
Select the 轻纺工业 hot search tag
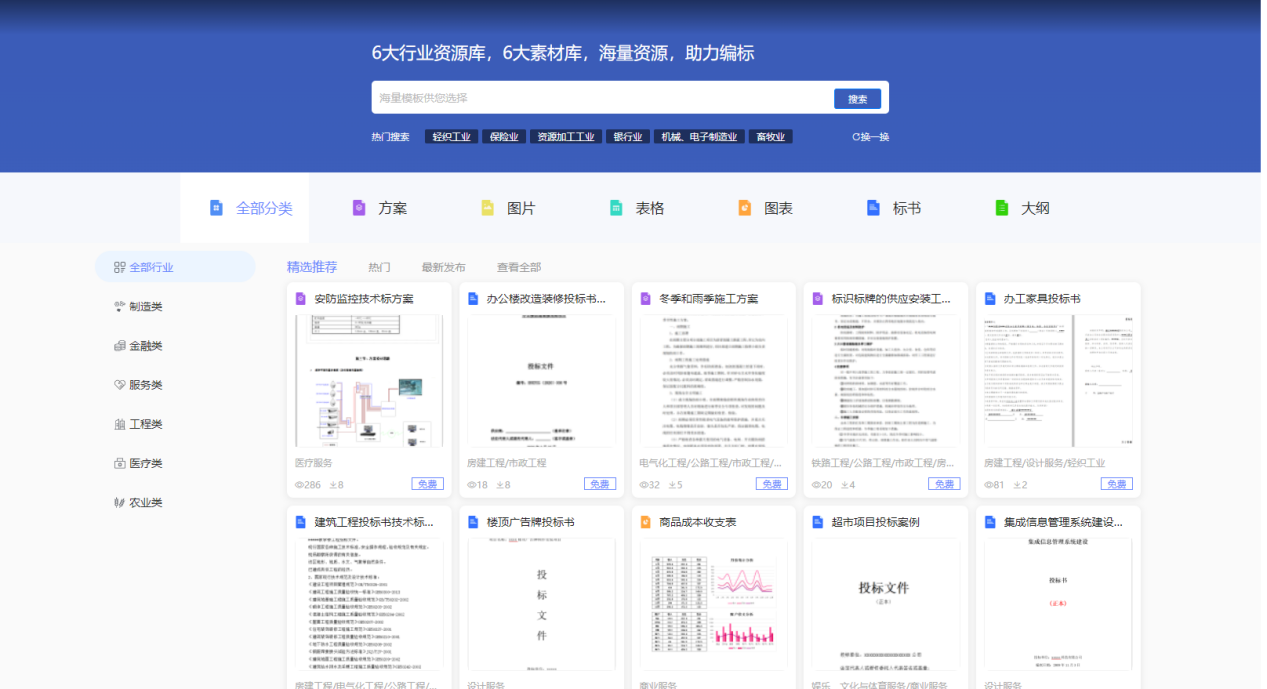451,137
